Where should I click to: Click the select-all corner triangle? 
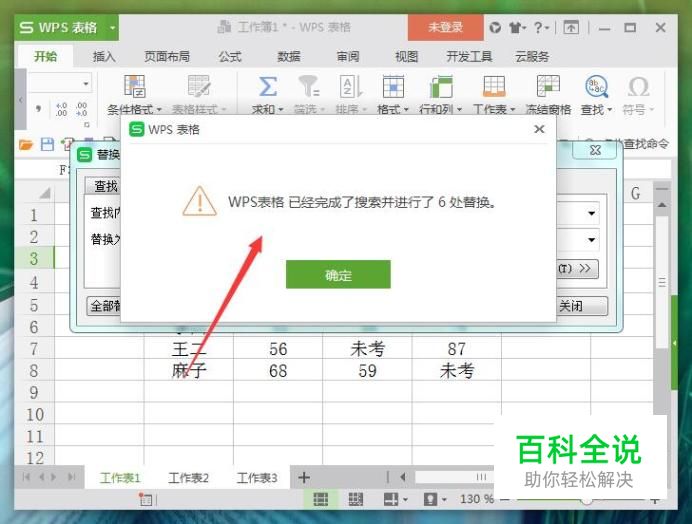click(45, 193)
